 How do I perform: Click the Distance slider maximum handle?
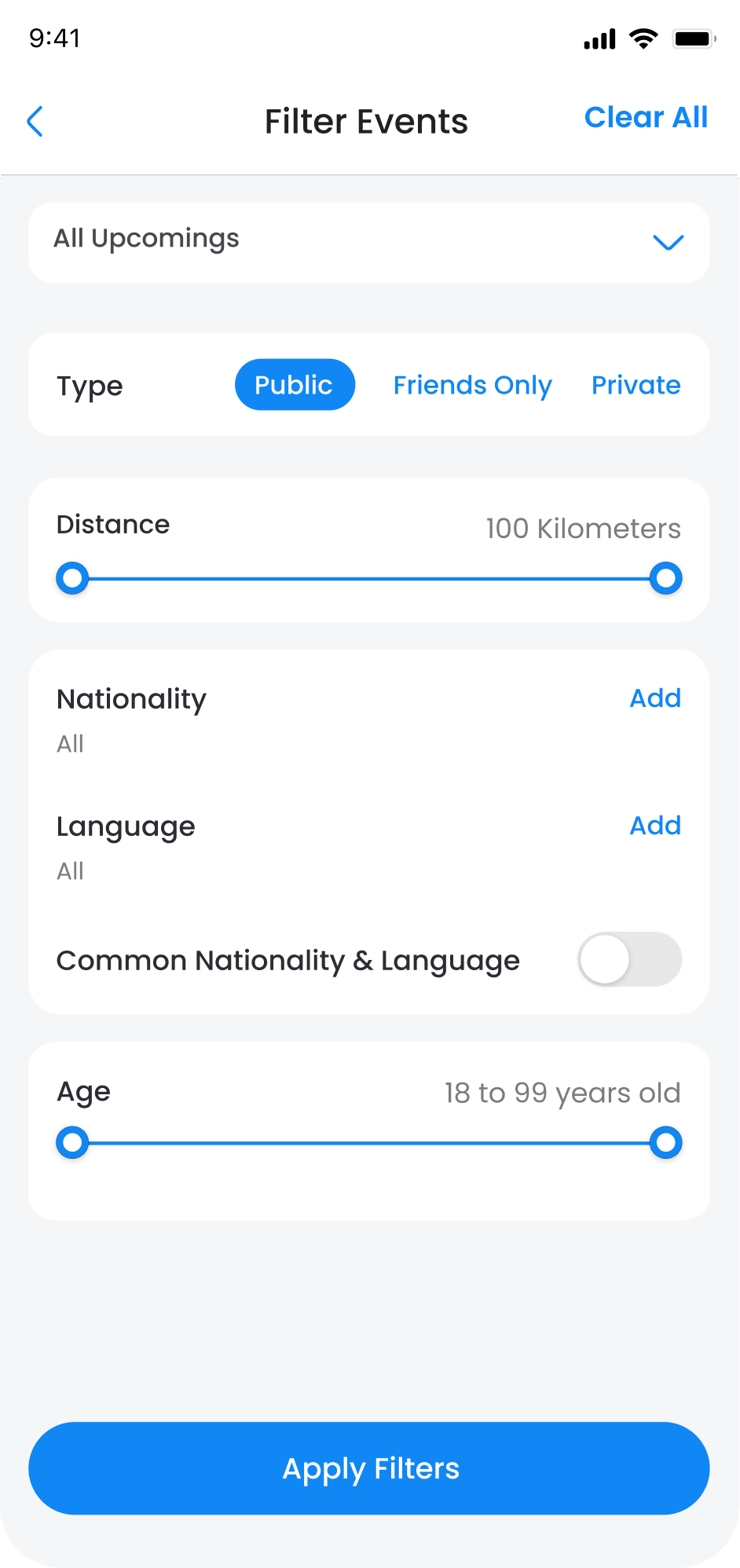coord(666,579)
